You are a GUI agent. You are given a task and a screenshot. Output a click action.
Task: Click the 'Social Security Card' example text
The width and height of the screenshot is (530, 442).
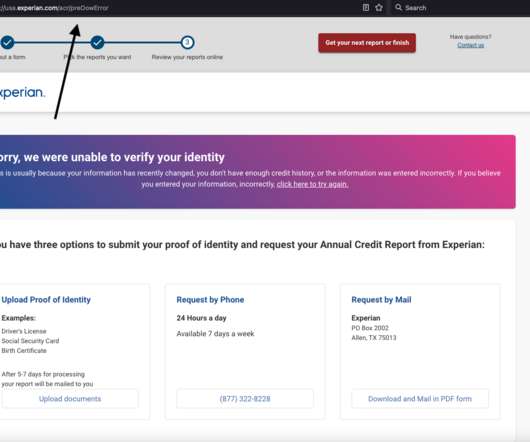coord(30,341)
